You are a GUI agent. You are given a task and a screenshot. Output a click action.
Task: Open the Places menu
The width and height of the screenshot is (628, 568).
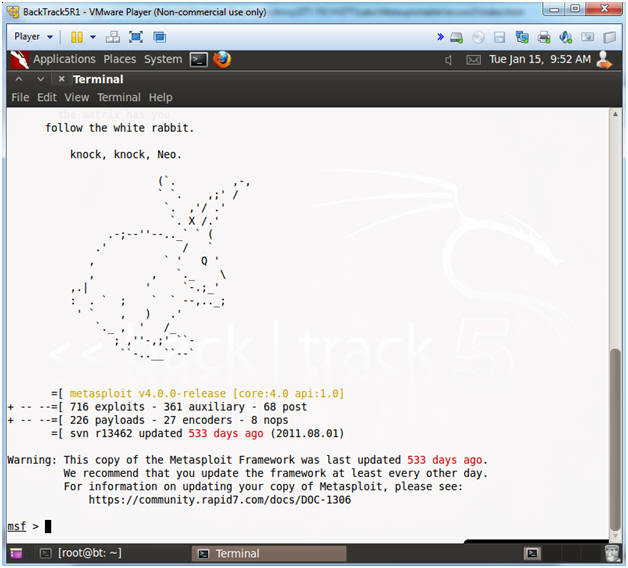pyautogui.click(x=120, y=59)
